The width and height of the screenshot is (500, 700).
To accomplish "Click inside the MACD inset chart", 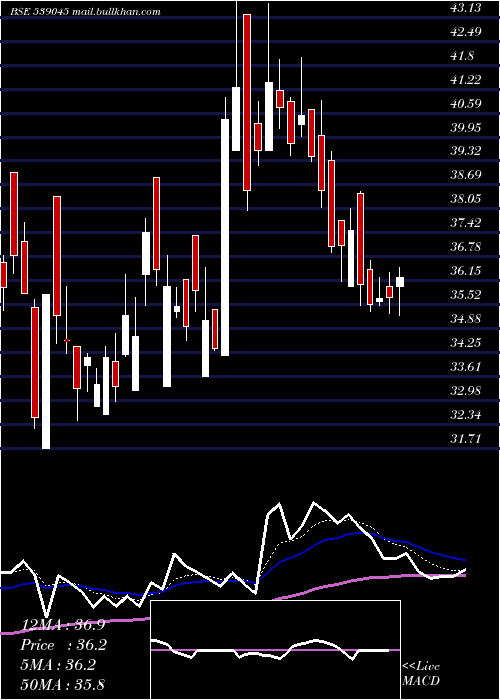I will (275, 650).
